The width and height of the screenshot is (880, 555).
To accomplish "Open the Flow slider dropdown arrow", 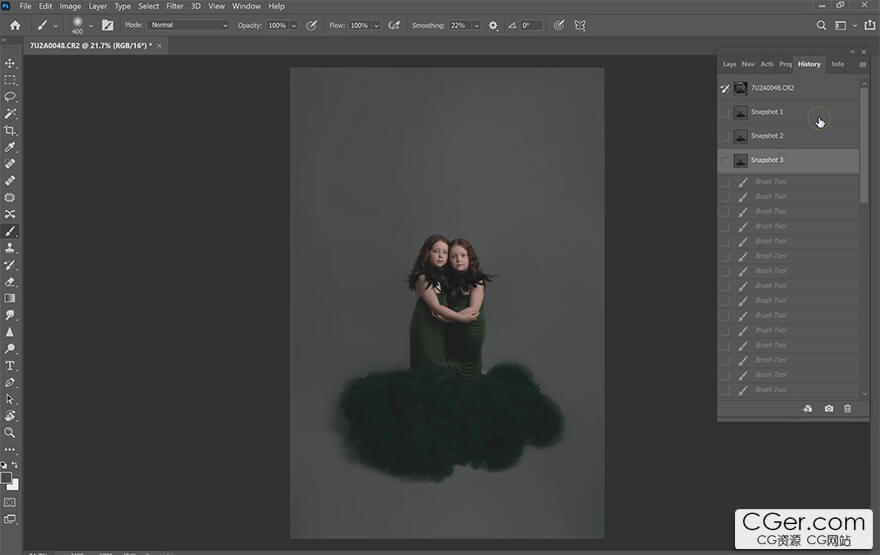I will coord(376,26).
